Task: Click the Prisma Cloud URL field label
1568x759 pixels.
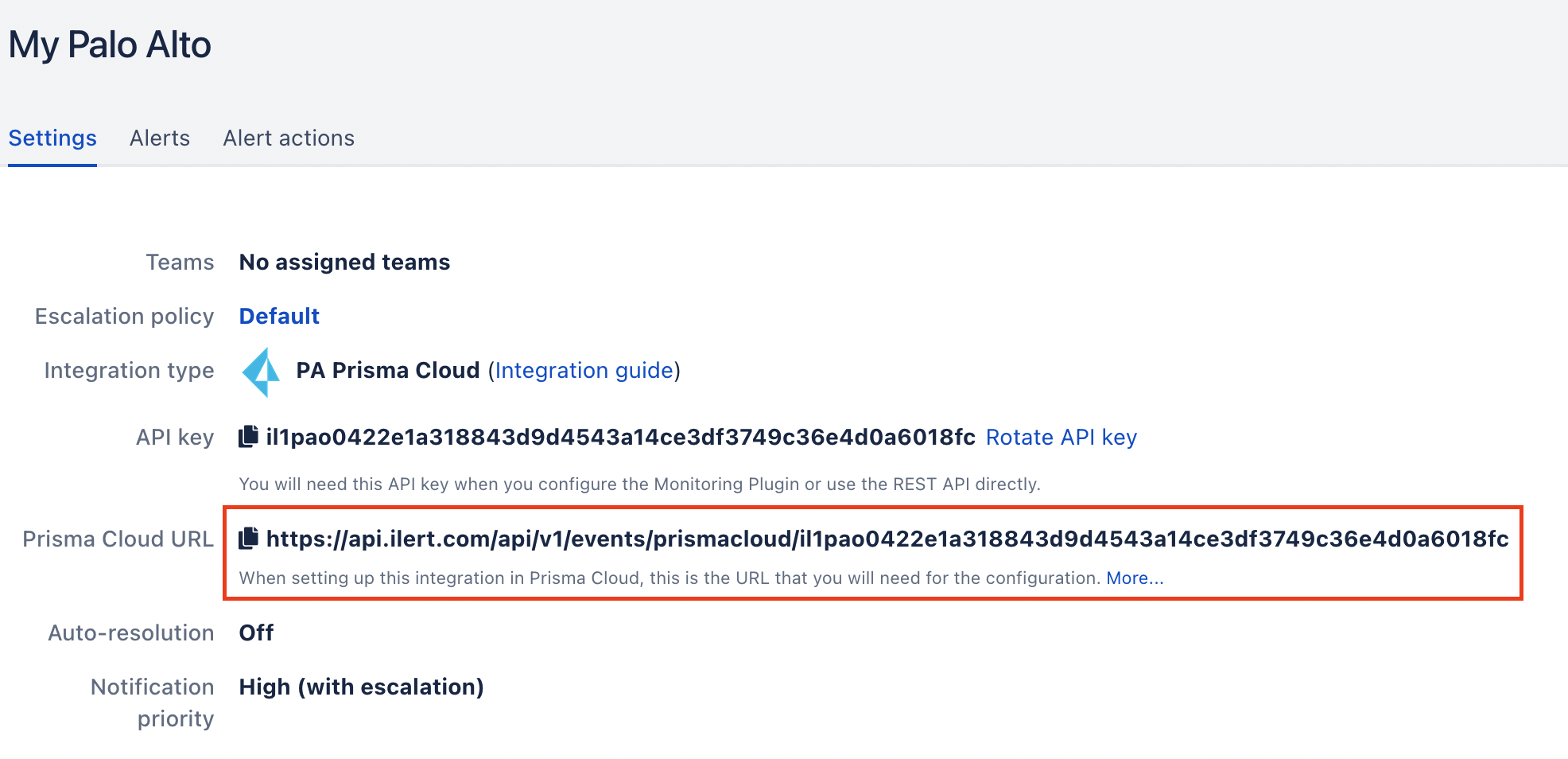Action: [118, 539]
